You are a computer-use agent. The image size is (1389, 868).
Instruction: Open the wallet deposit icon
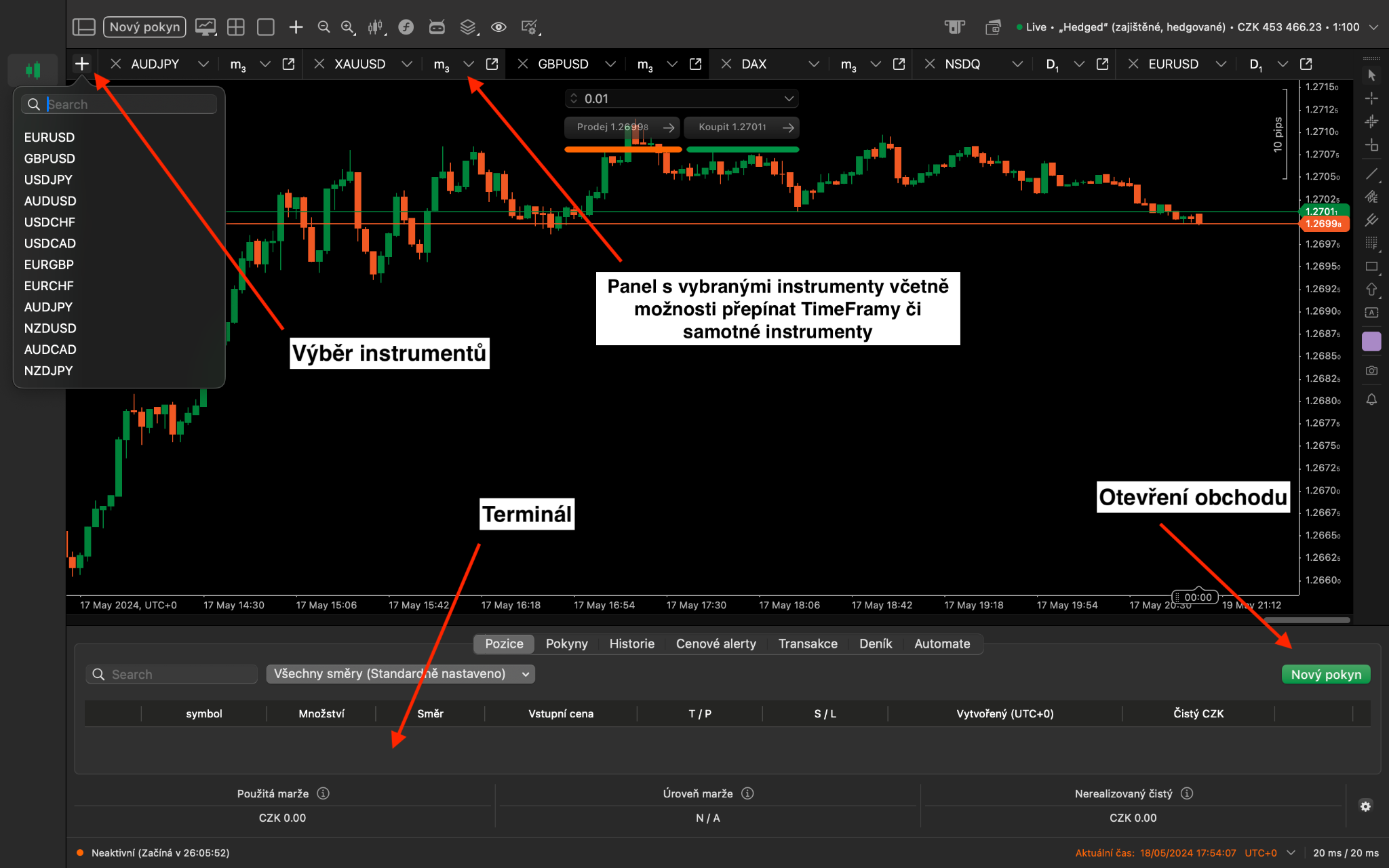[x=993, y=27]
